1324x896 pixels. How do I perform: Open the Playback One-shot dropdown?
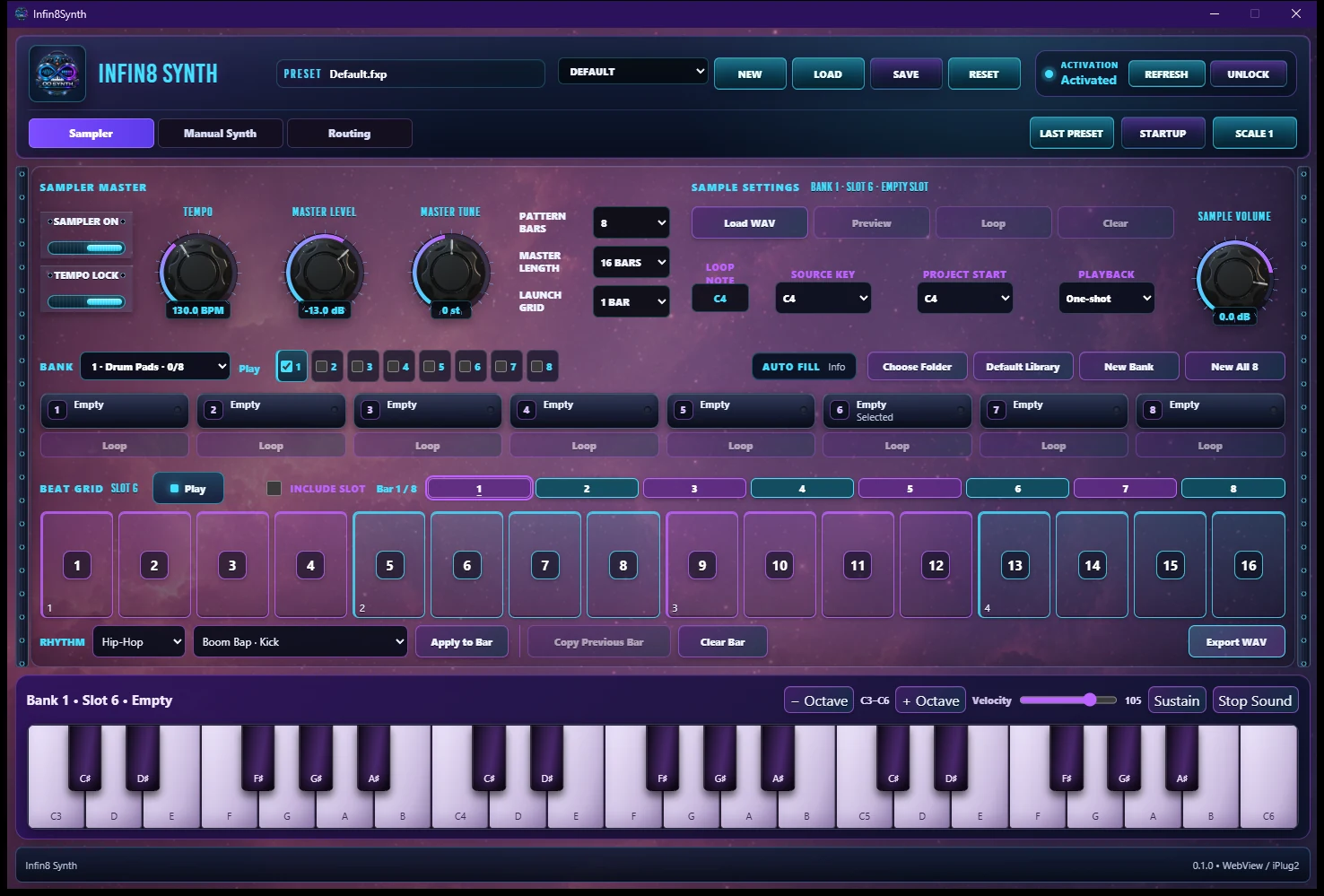click(1107, 298)
